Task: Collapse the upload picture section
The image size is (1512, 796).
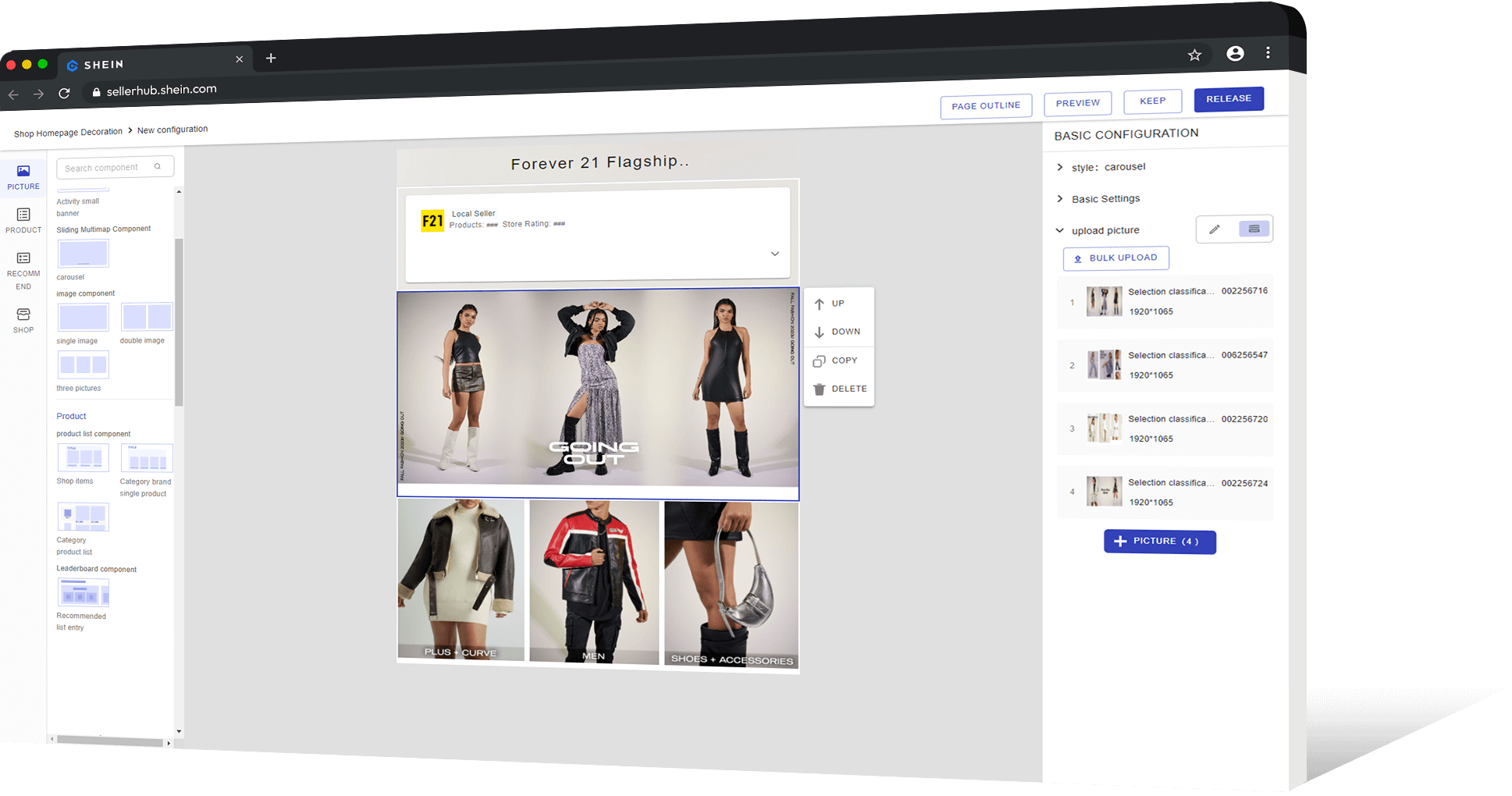Action: coord(1059,230)
